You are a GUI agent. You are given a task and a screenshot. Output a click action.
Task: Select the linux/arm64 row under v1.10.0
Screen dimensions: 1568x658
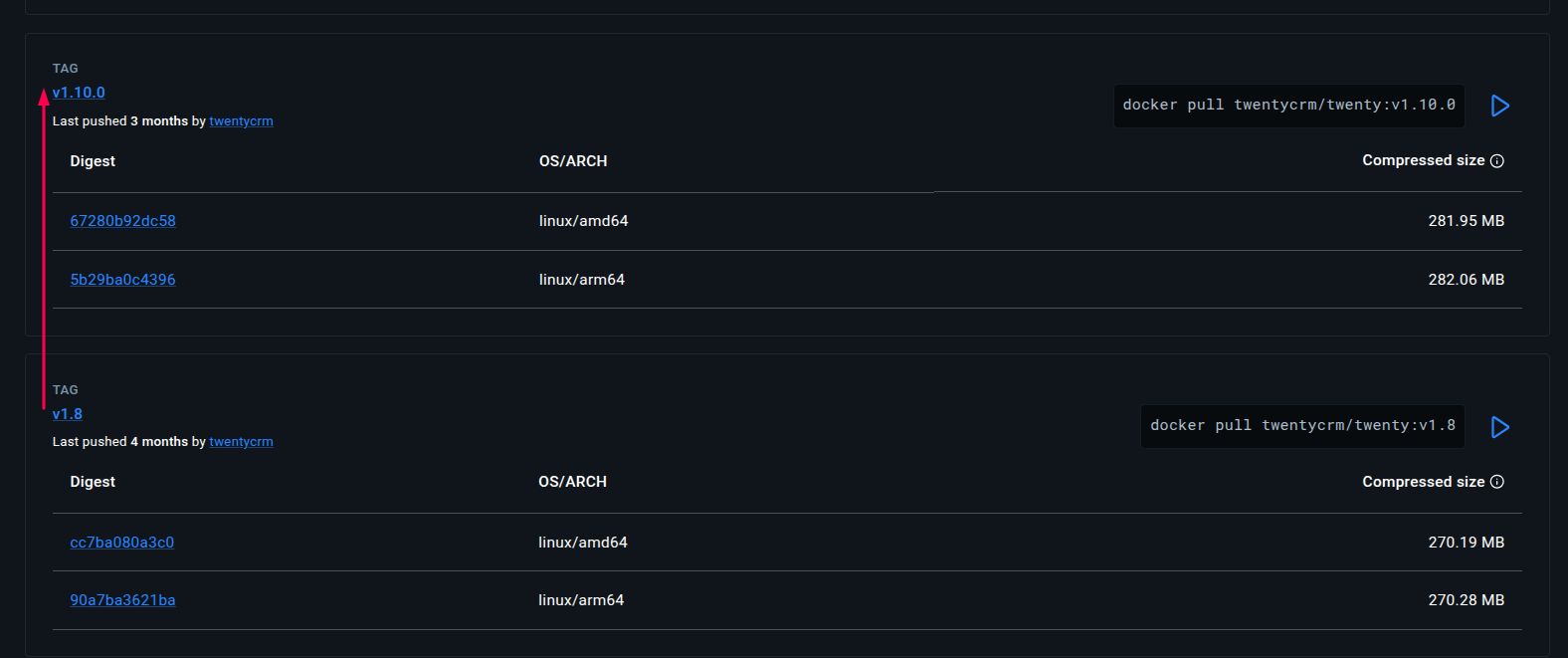tap(582, 280)
